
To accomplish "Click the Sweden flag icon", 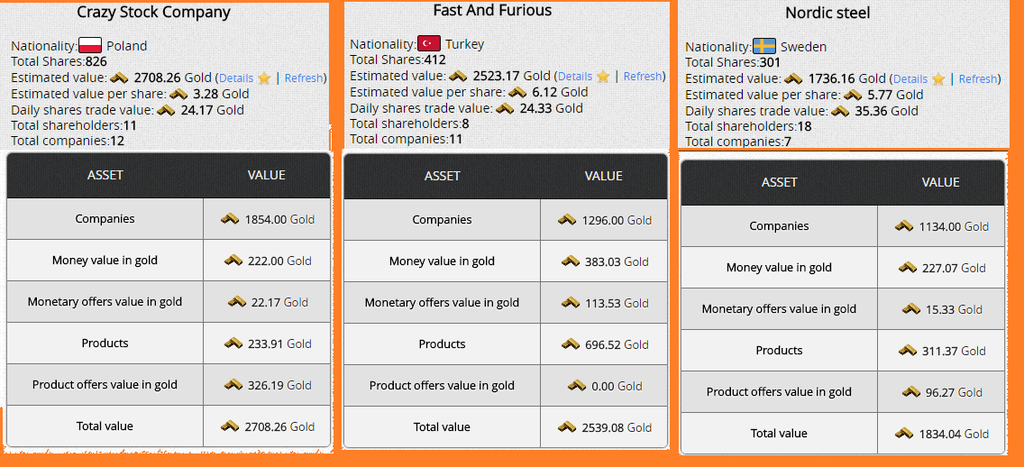I will coord(764,47).
